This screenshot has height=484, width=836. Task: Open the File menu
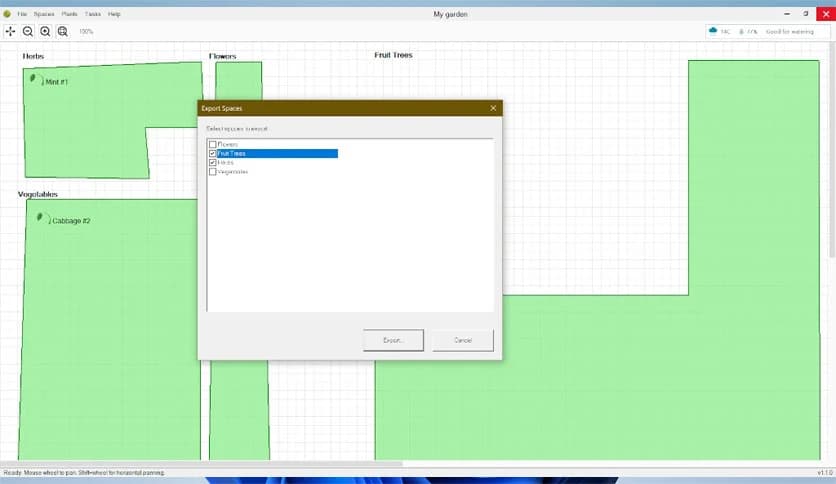[x=22, y=14]
